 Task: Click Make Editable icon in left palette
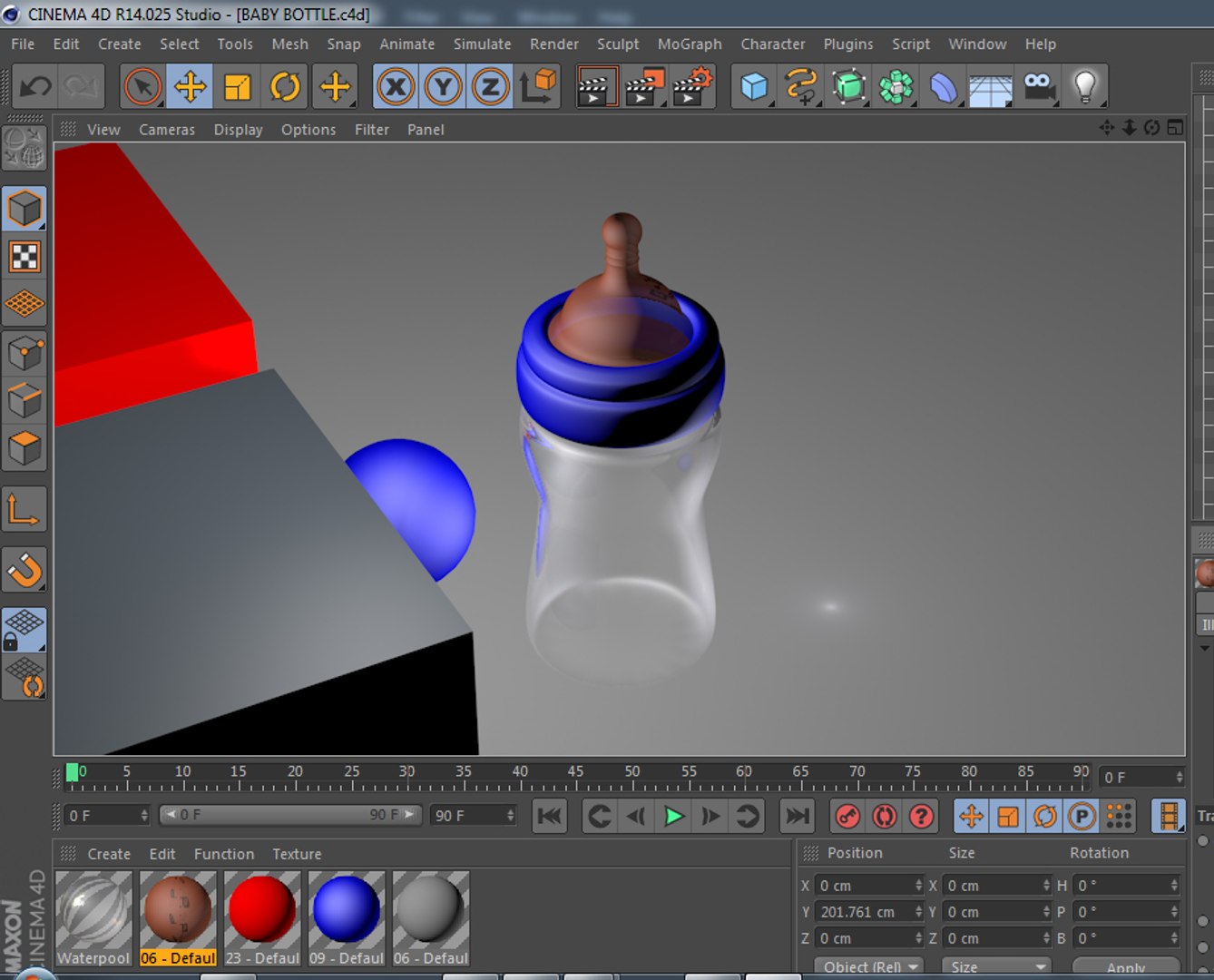pyautogui.click(x=24, y=149)
